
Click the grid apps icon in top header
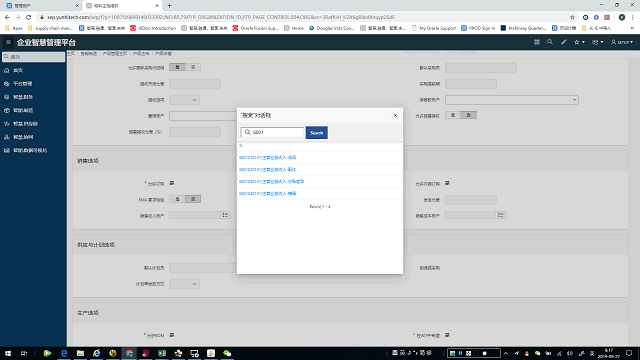537,42
